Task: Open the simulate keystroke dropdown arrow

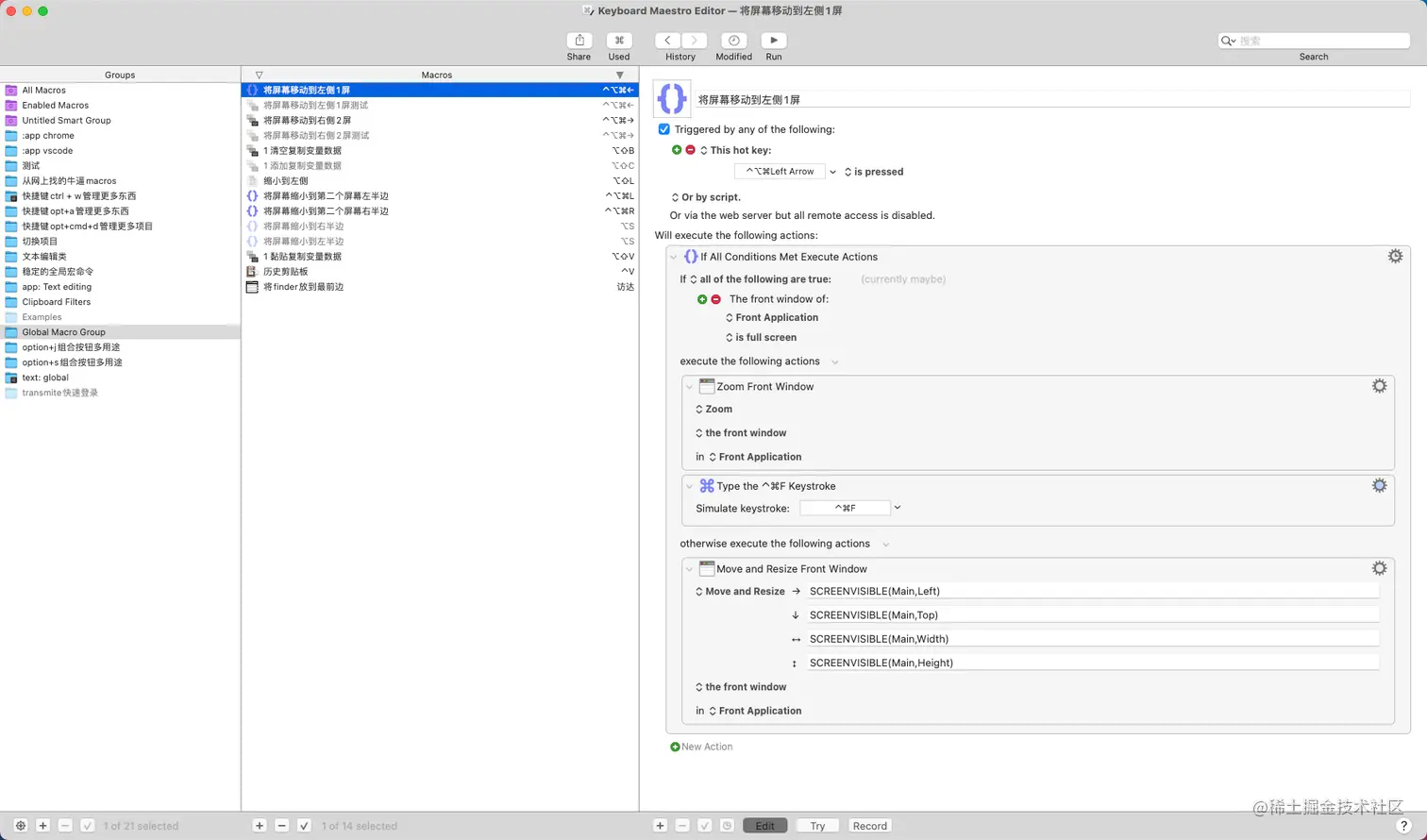Action: [x=898, y=508]
